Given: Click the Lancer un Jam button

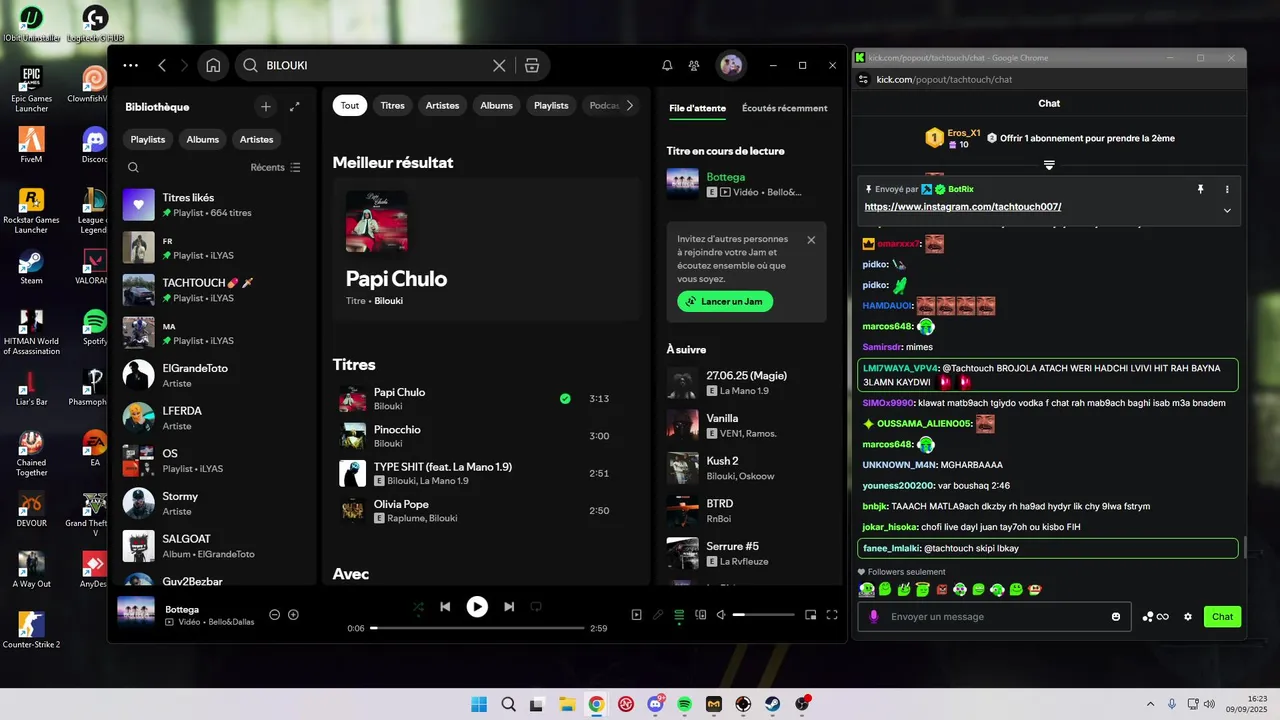Looking at the screenshot, I should click(725, 301).
